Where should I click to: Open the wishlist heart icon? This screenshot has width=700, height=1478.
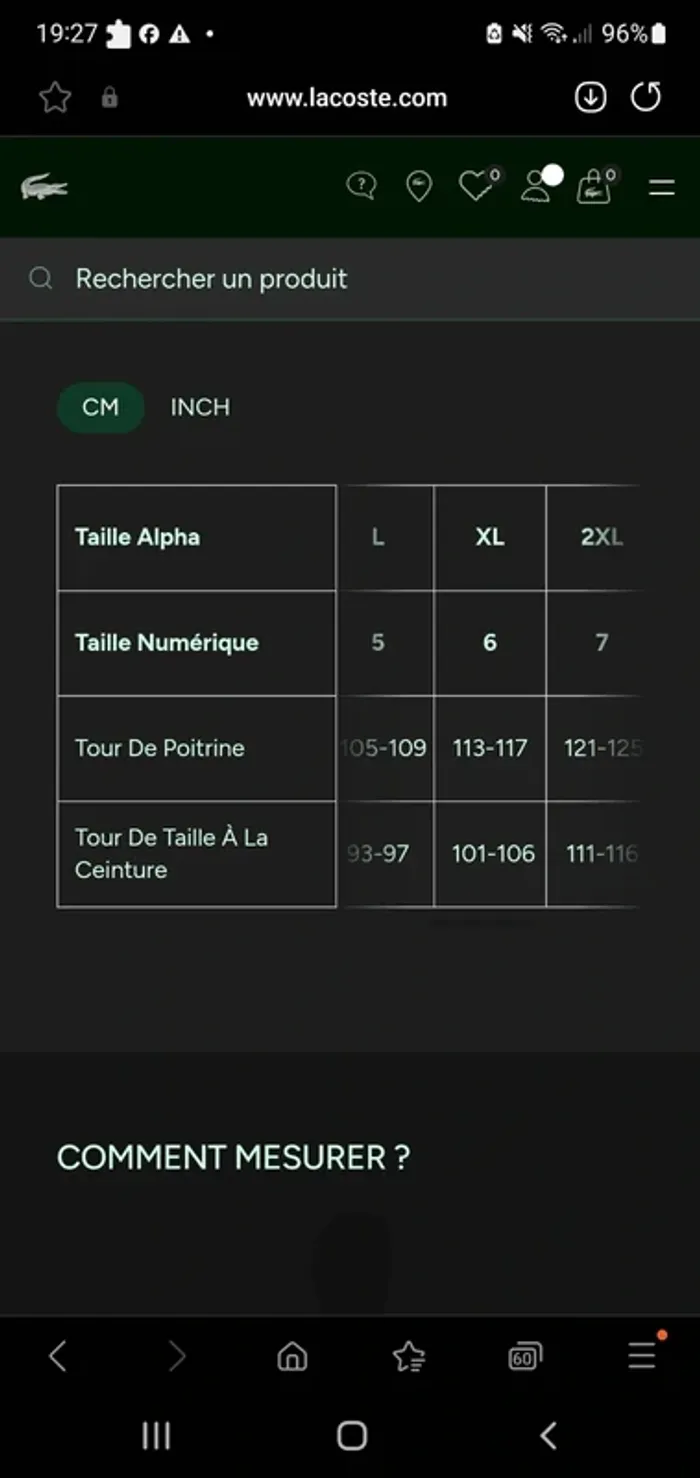[478, 185]
